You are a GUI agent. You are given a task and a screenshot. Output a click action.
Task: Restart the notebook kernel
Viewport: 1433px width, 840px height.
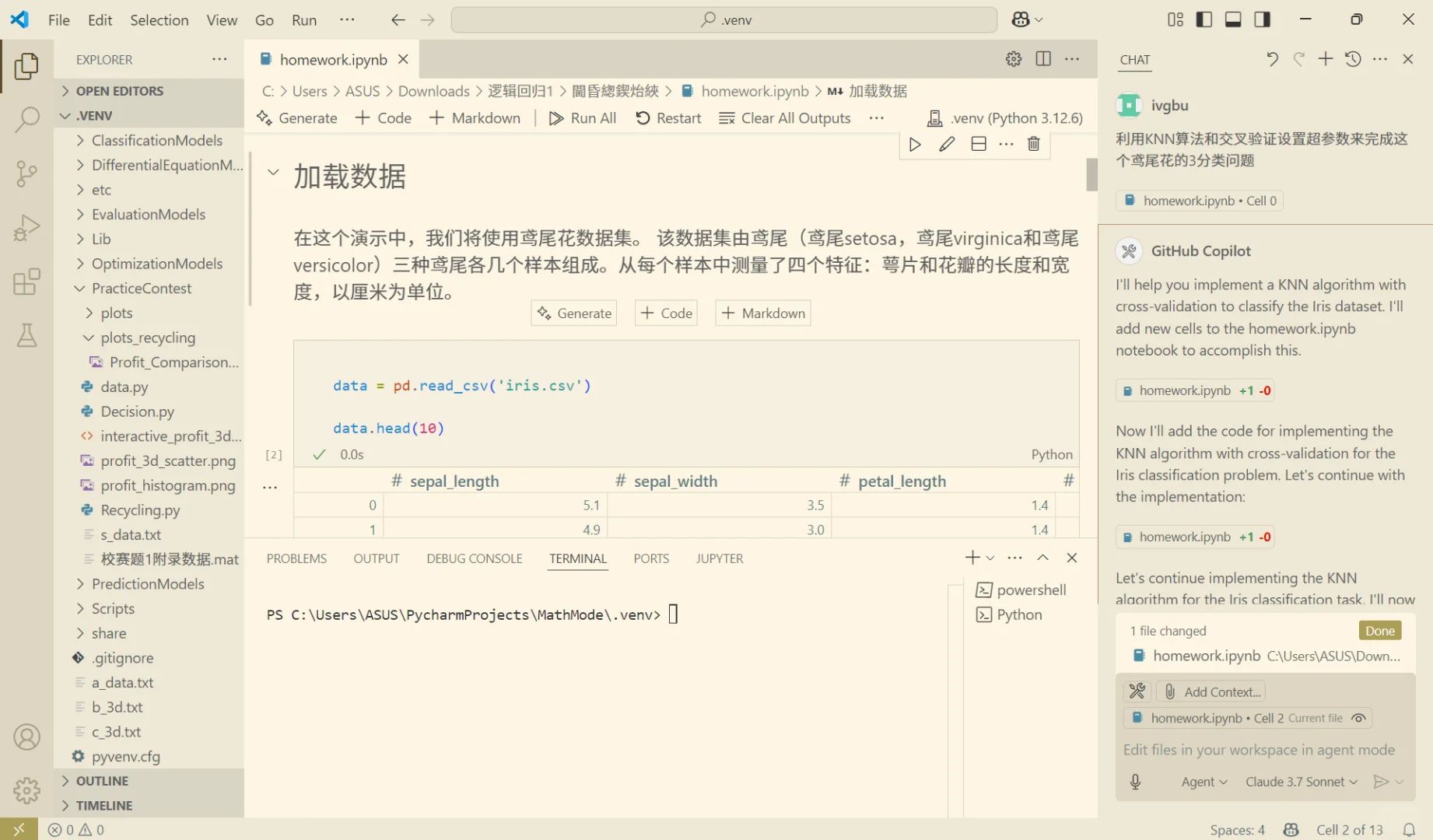coord(668,118)
